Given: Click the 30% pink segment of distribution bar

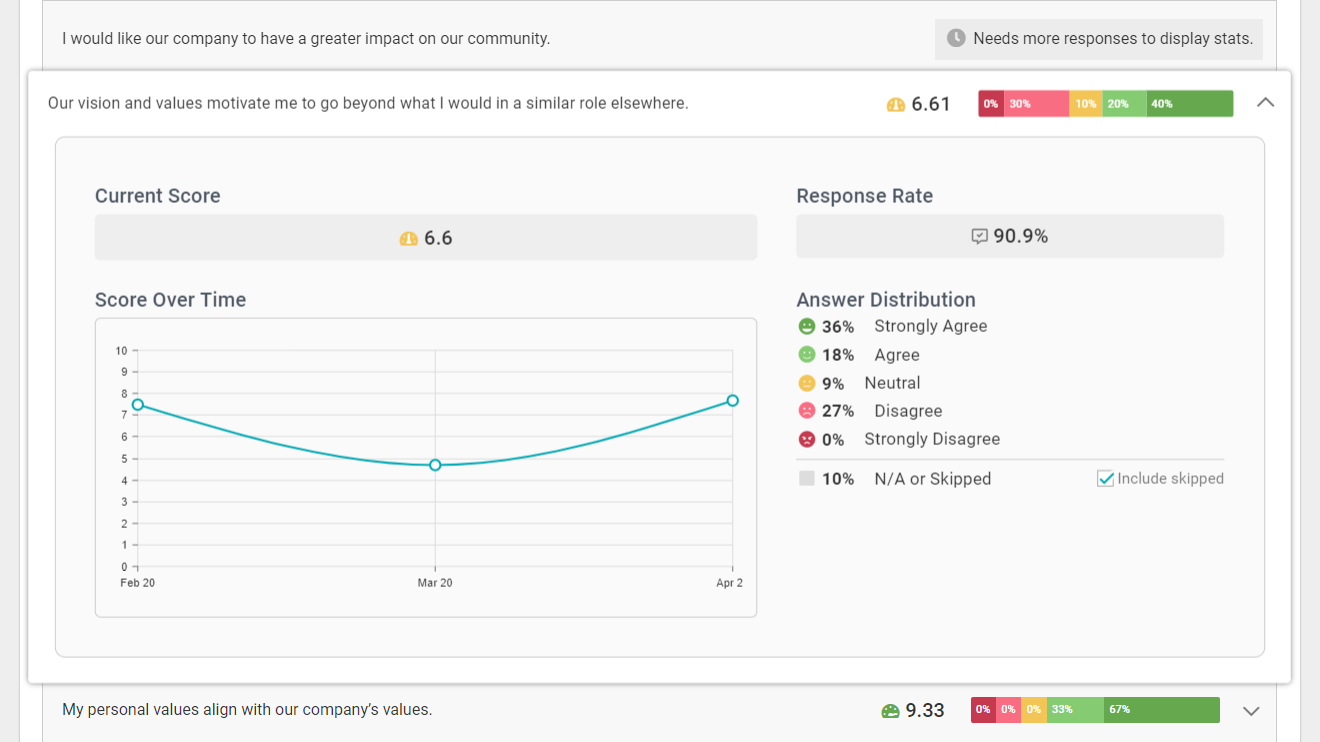Looking at the screenshot, I should coord(1036,104).
